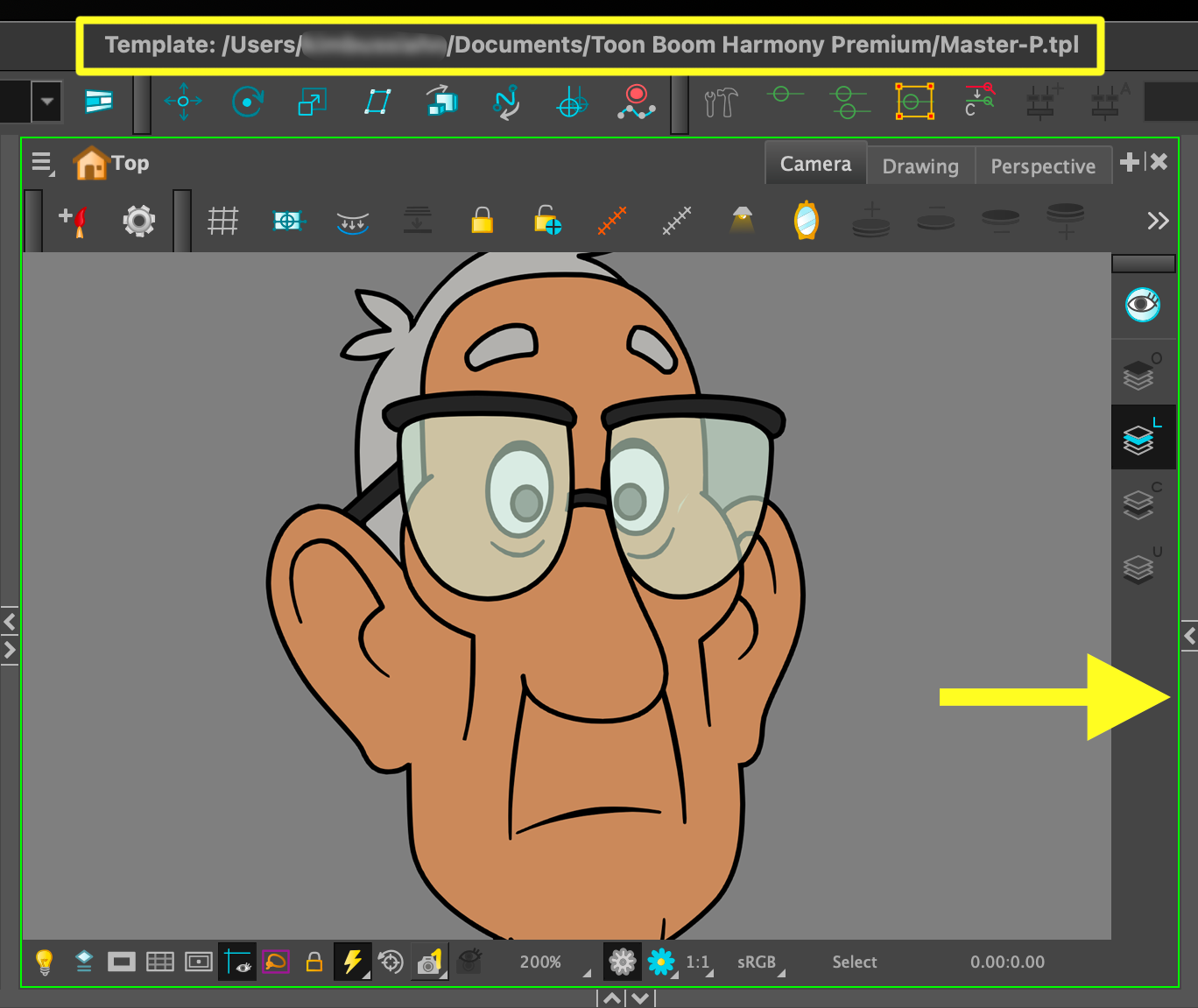Select the Scale tool

(312, 102)
